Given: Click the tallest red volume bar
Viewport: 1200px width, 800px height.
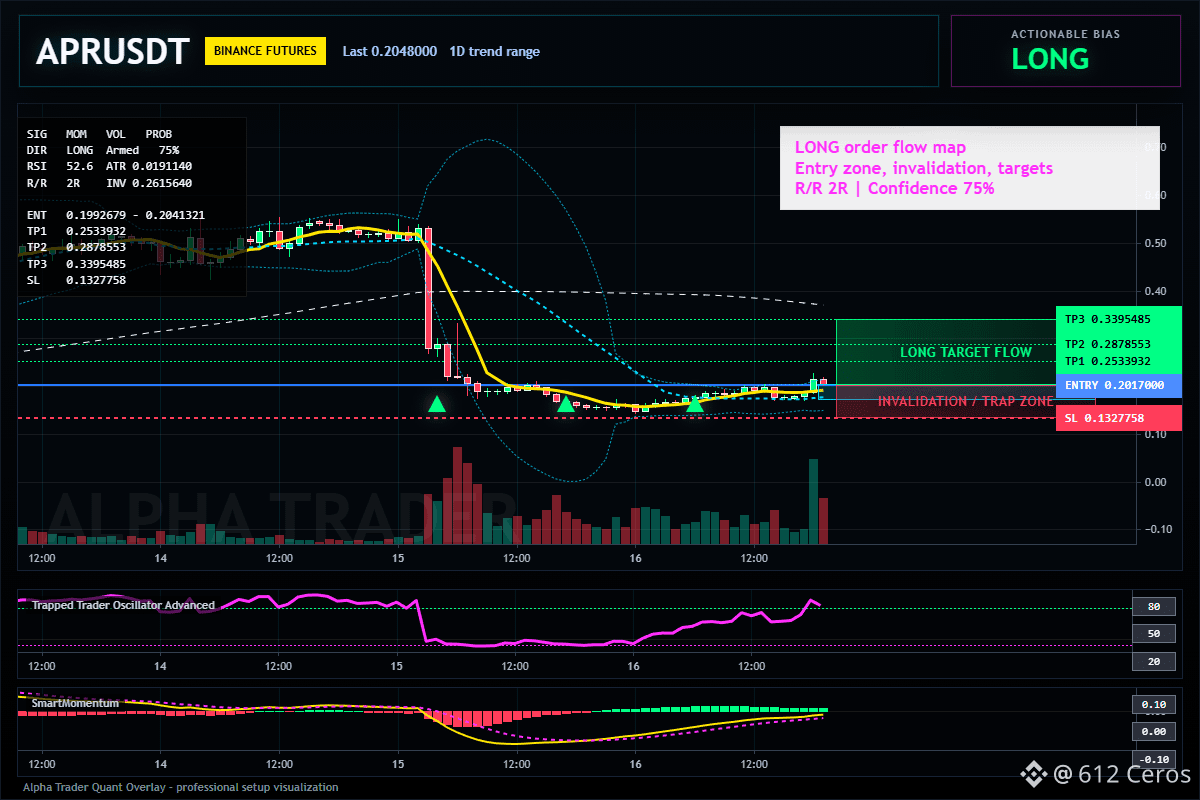Looking at the screenshot, I should click(458, 495).
